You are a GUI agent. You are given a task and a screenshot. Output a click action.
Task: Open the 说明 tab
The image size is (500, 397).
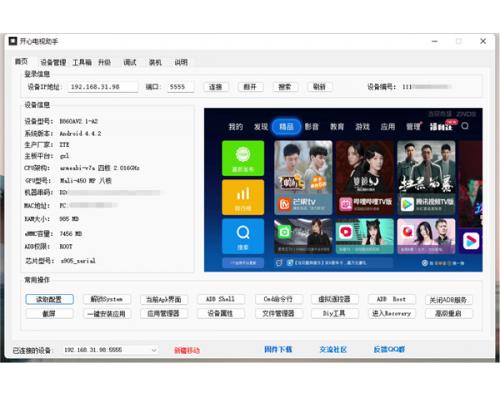[x=181, y=62]
